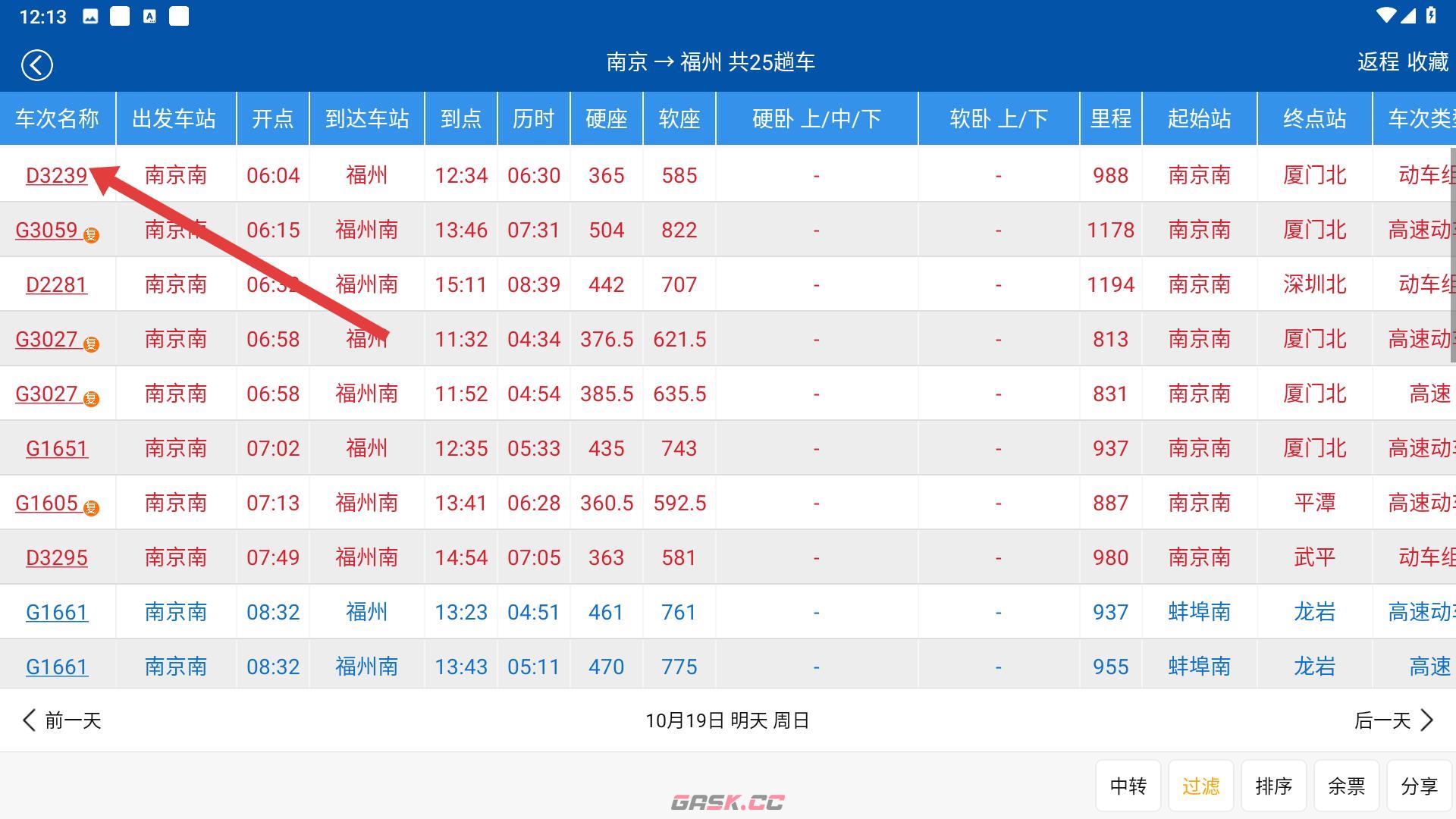
Task: Click the Fuxing badge beside G1605
Action: tap(92, 509)
